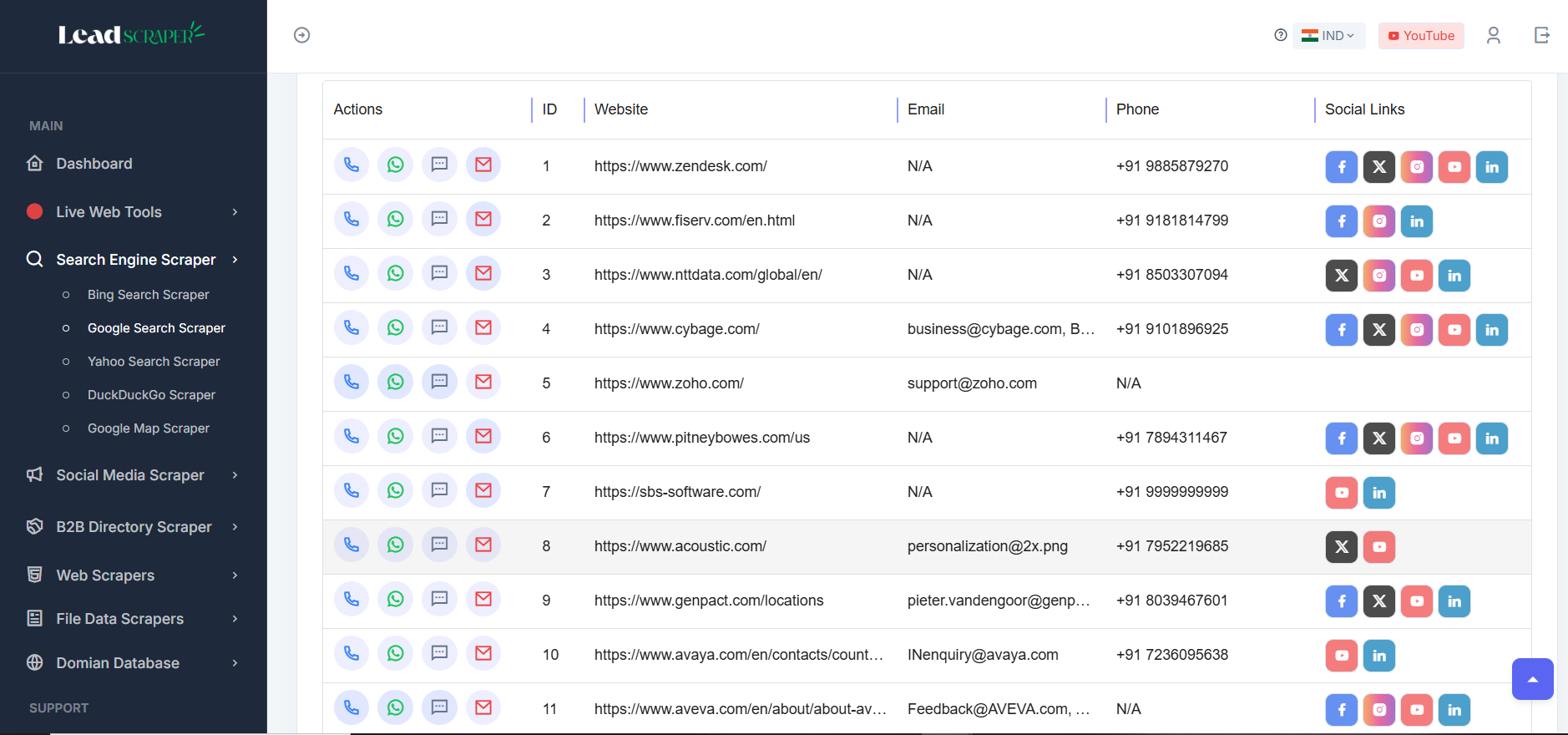Send SMS message to nttdata.com lead
The image size is (1568, 735).
coord(439,274)
